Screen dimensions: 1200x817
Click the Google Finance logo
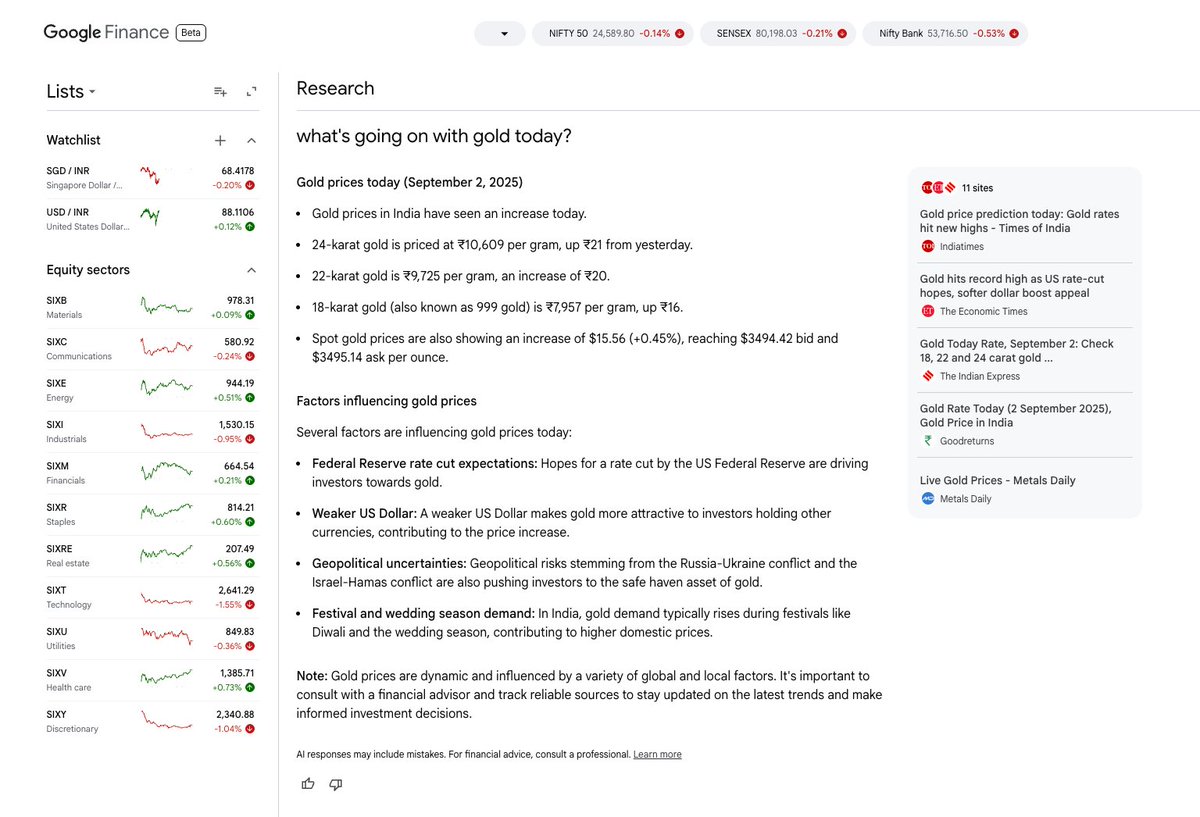coord(103,31)
